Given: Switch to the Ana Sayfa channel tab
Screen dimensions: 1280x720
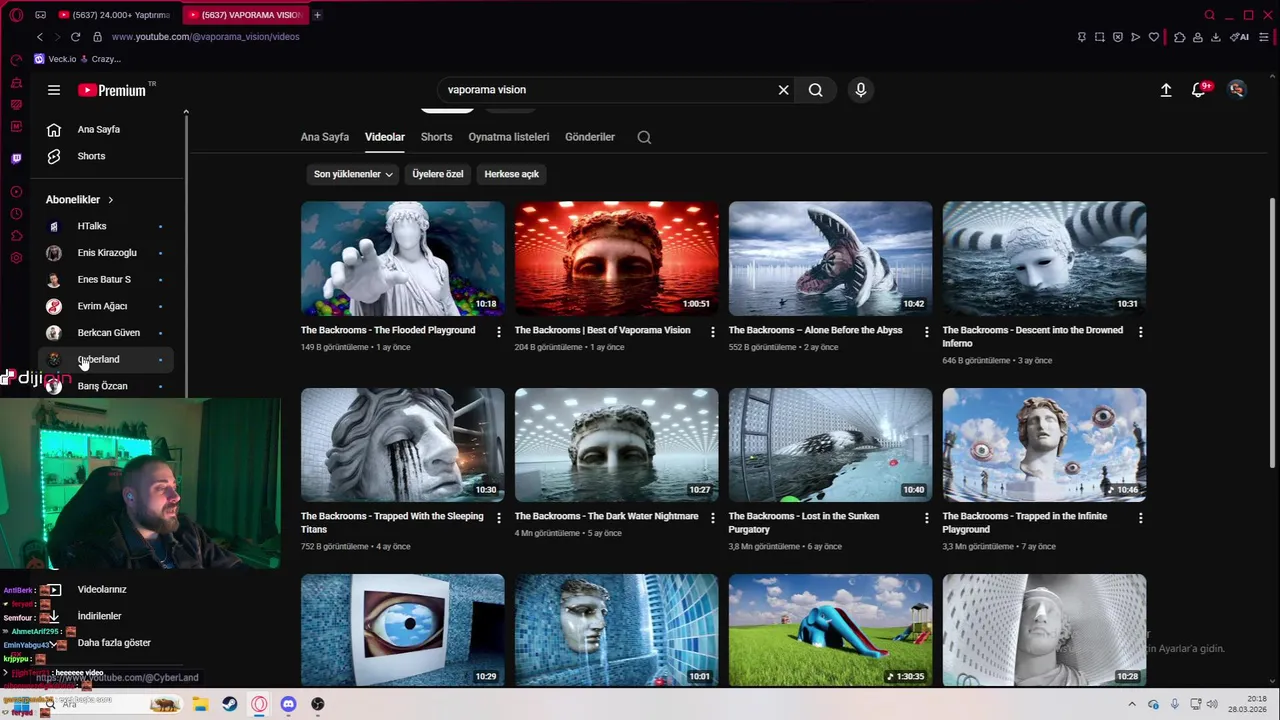Looking at the screenshot, I should [x=325, y=137].
